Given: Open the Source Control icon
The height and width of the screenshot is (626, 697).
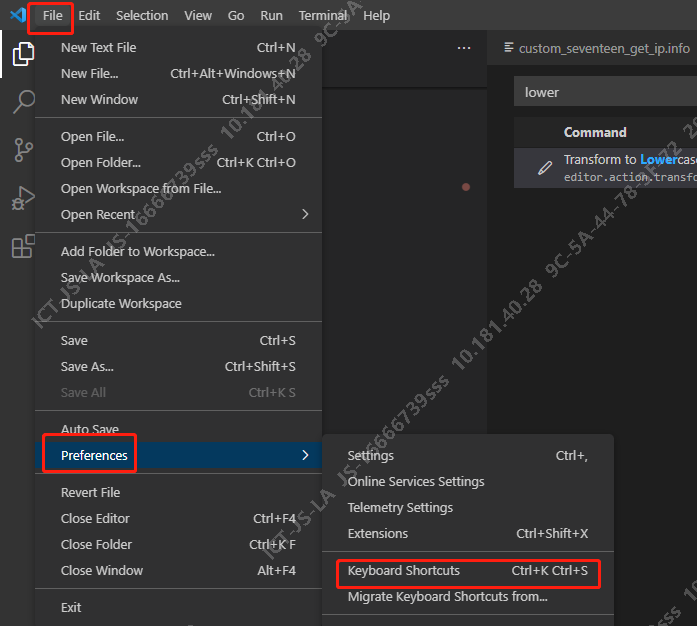Looking at the screenshot, I should pos(22,150).
